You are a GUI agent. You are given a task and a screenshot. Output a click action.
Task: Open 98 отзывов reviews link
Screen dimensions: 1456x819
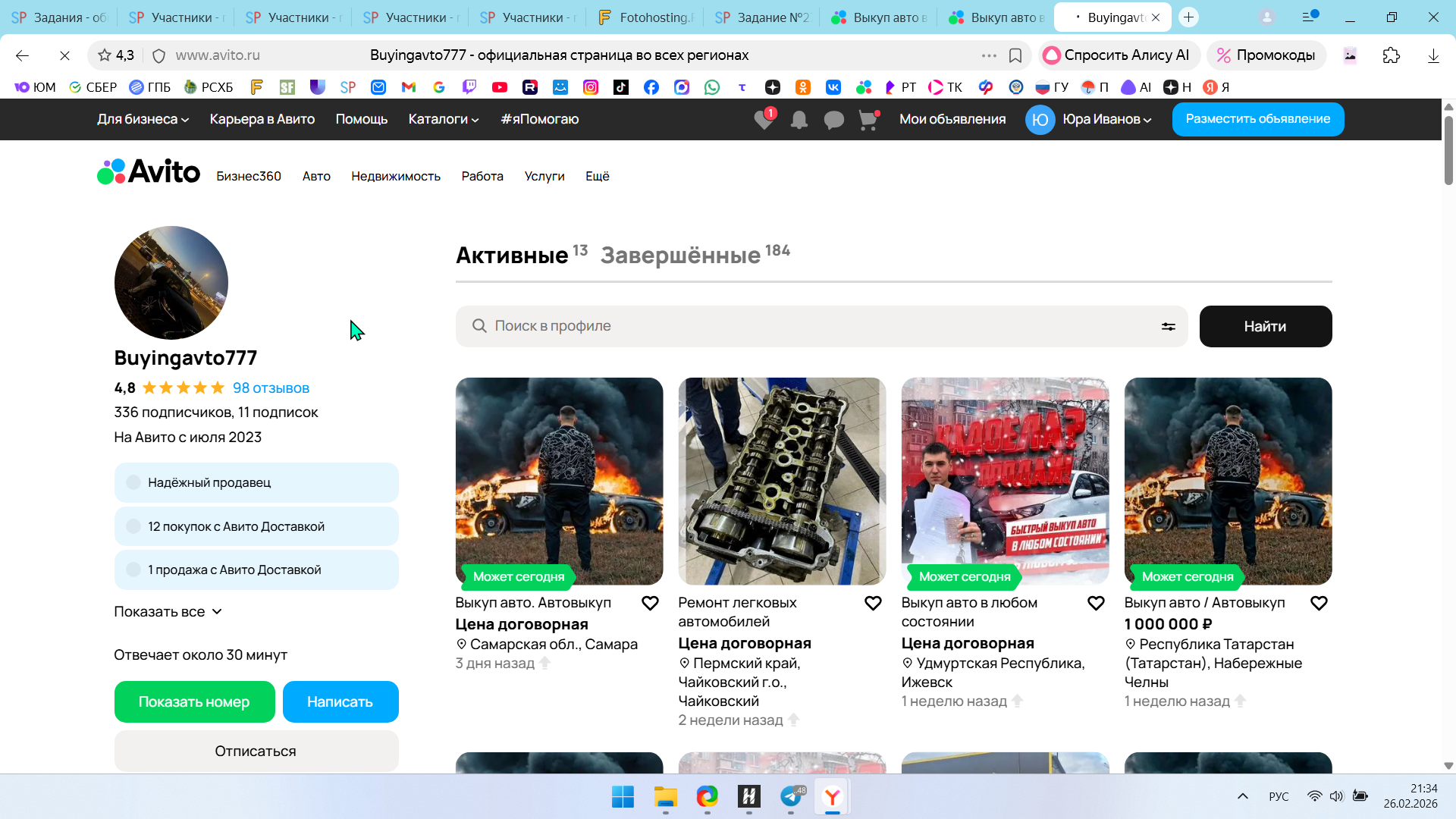click(271, 388)
